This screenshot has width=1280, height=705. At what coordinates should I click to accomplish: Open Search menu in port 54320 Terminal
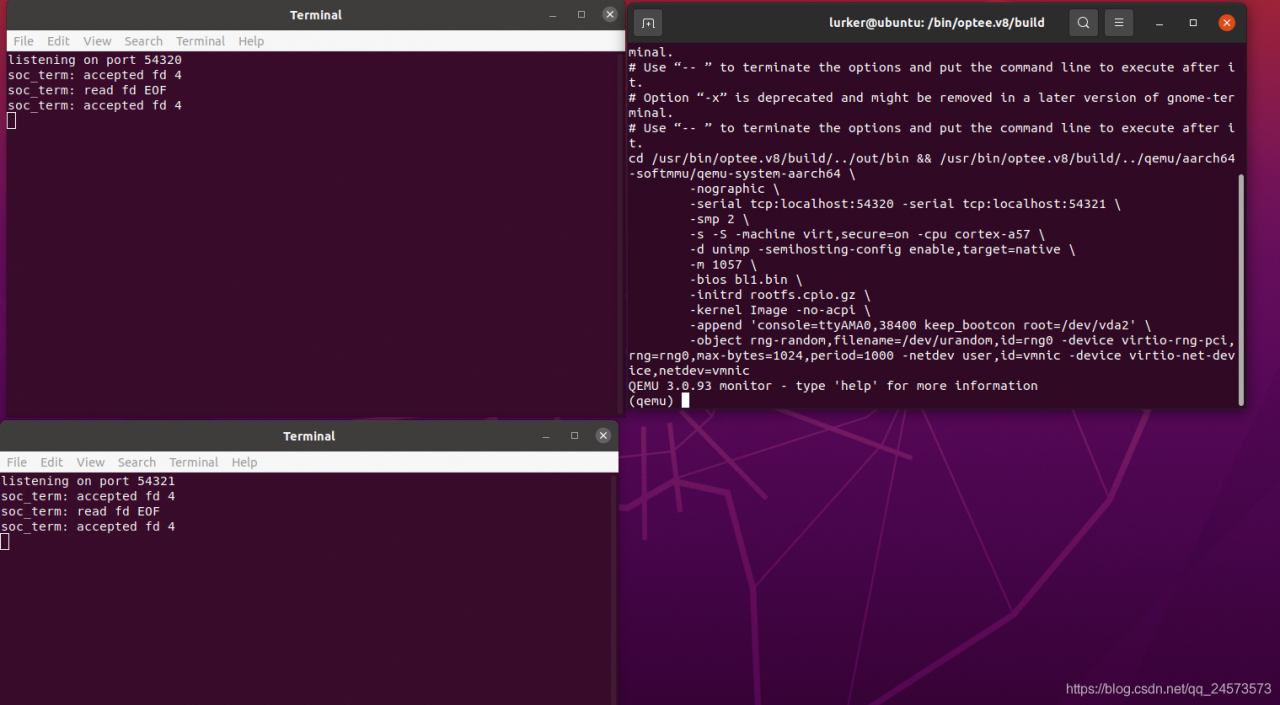[144, 41]
